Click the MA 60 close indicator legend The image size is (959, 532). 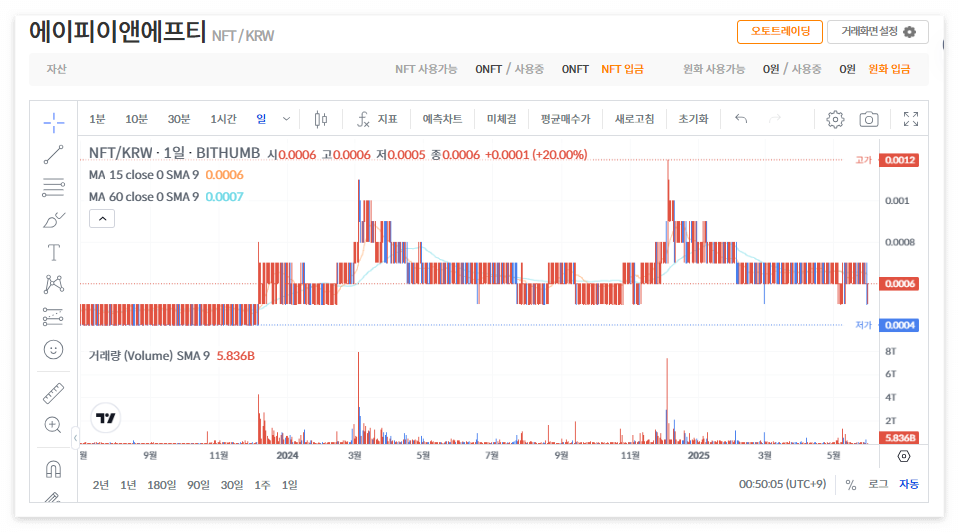166,197
